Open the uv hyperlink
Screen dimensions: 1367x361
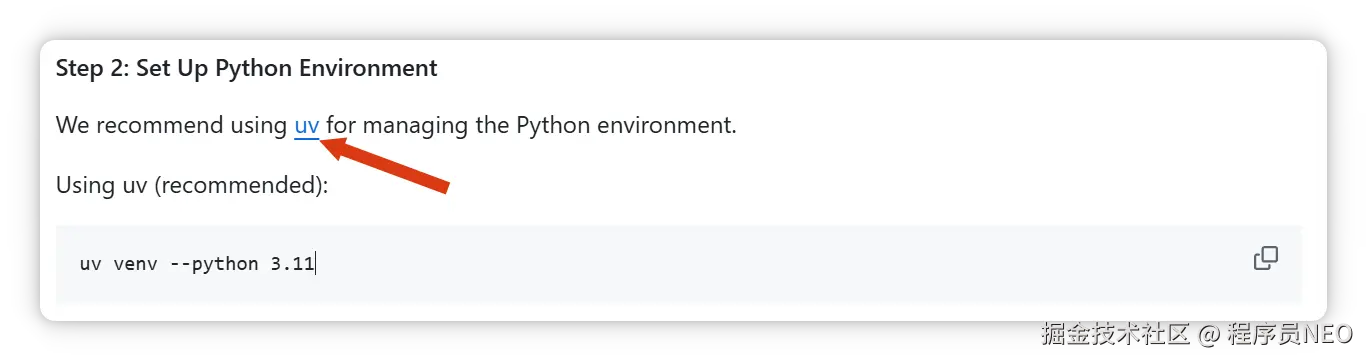(x=307, y=126)
